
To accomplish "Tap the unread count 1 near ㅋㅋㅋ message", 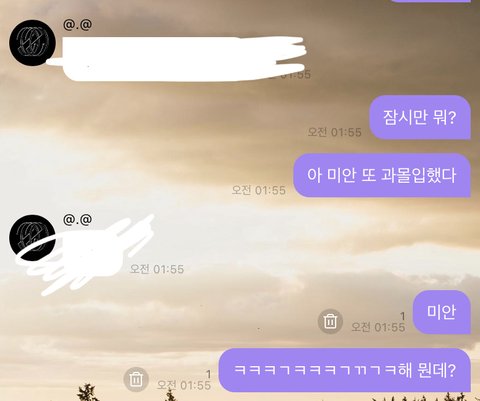I will tap(208, 374).
